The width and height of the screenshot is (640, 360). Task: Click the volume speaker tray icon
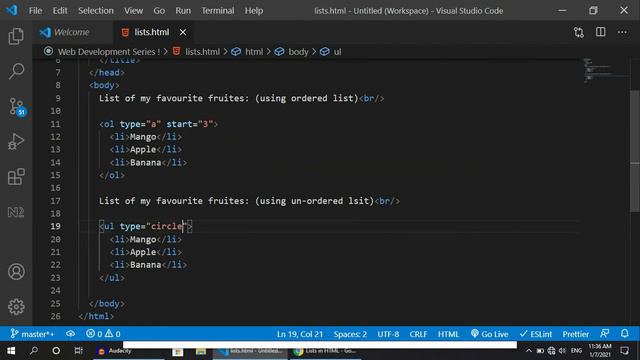[562, 351]
